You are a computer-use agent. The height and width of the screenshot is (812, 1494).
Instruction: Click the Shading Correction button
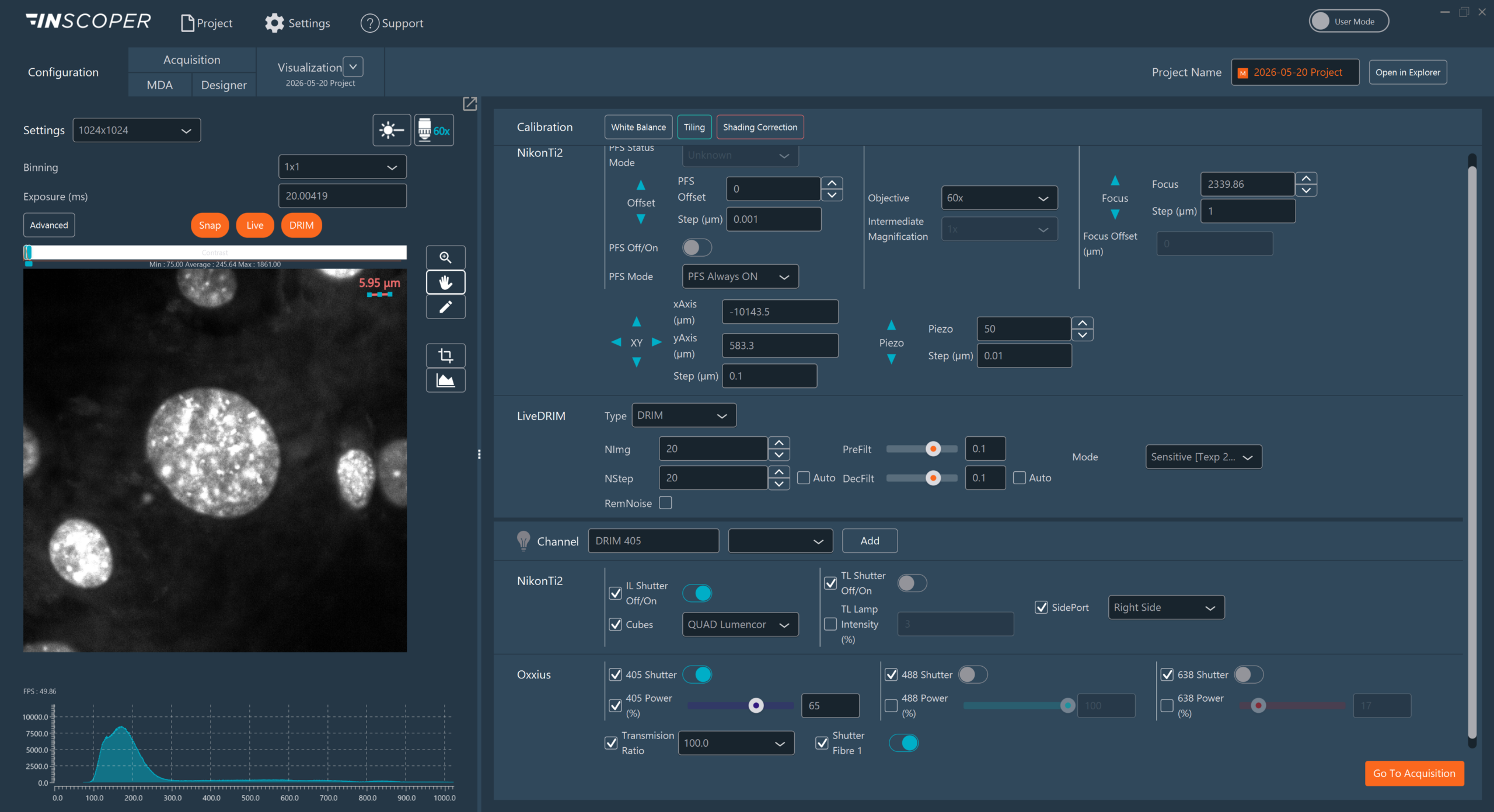[760, 127]
